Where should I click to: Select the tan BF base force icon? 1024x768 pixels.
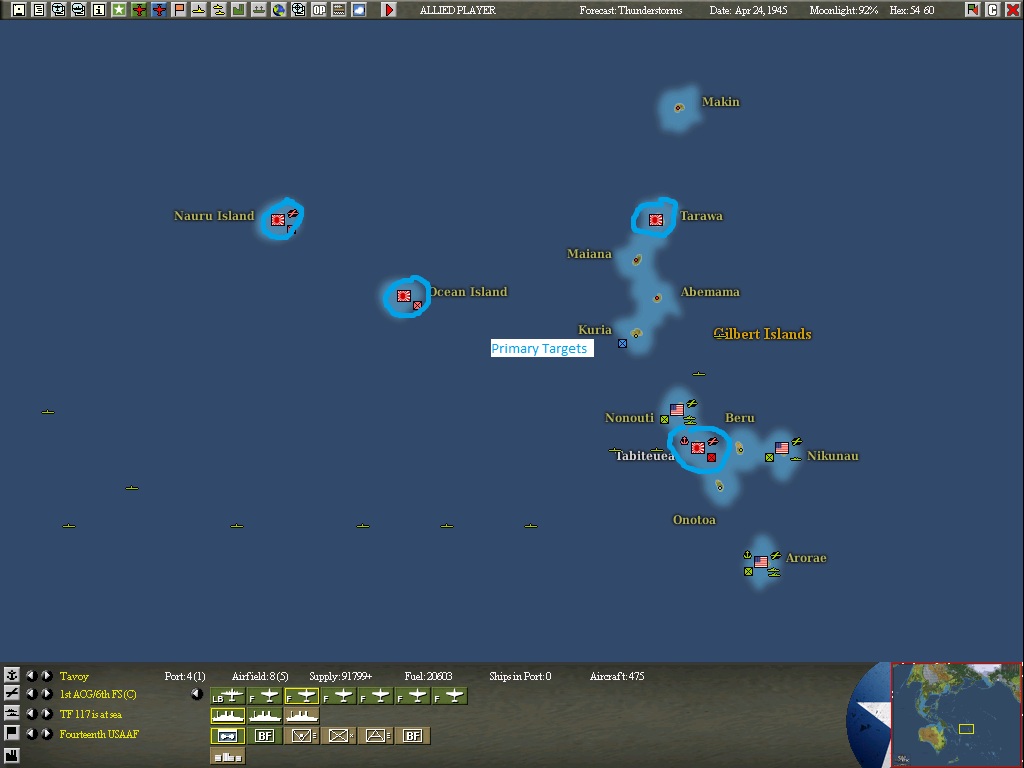click(x=412, y=736)
